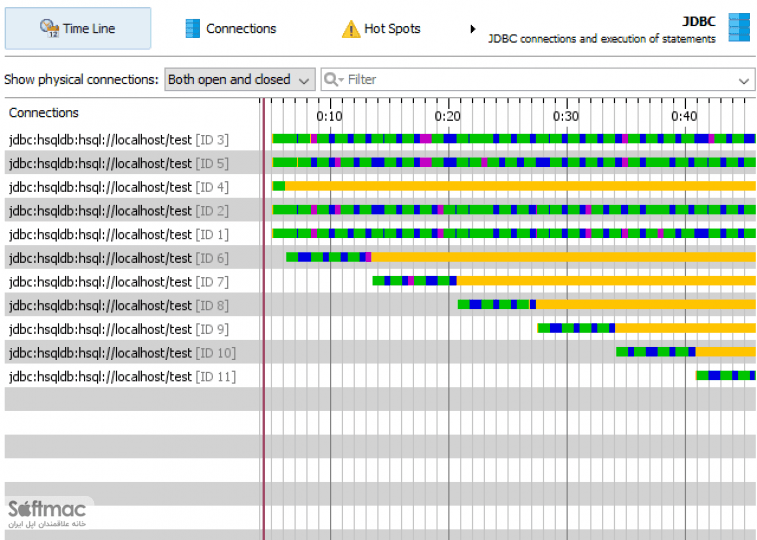Image resolution: width=757 pixels, height=540 pixels.
Task: Click the blue Connections database icon
Action: coord(192,28)
